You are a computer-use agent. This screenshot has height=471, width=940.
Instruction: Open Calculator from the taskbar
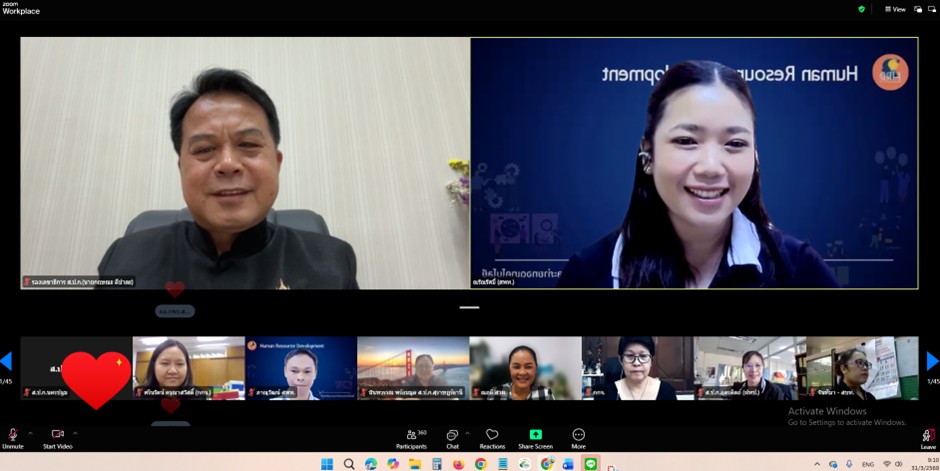tap(436, 464)
